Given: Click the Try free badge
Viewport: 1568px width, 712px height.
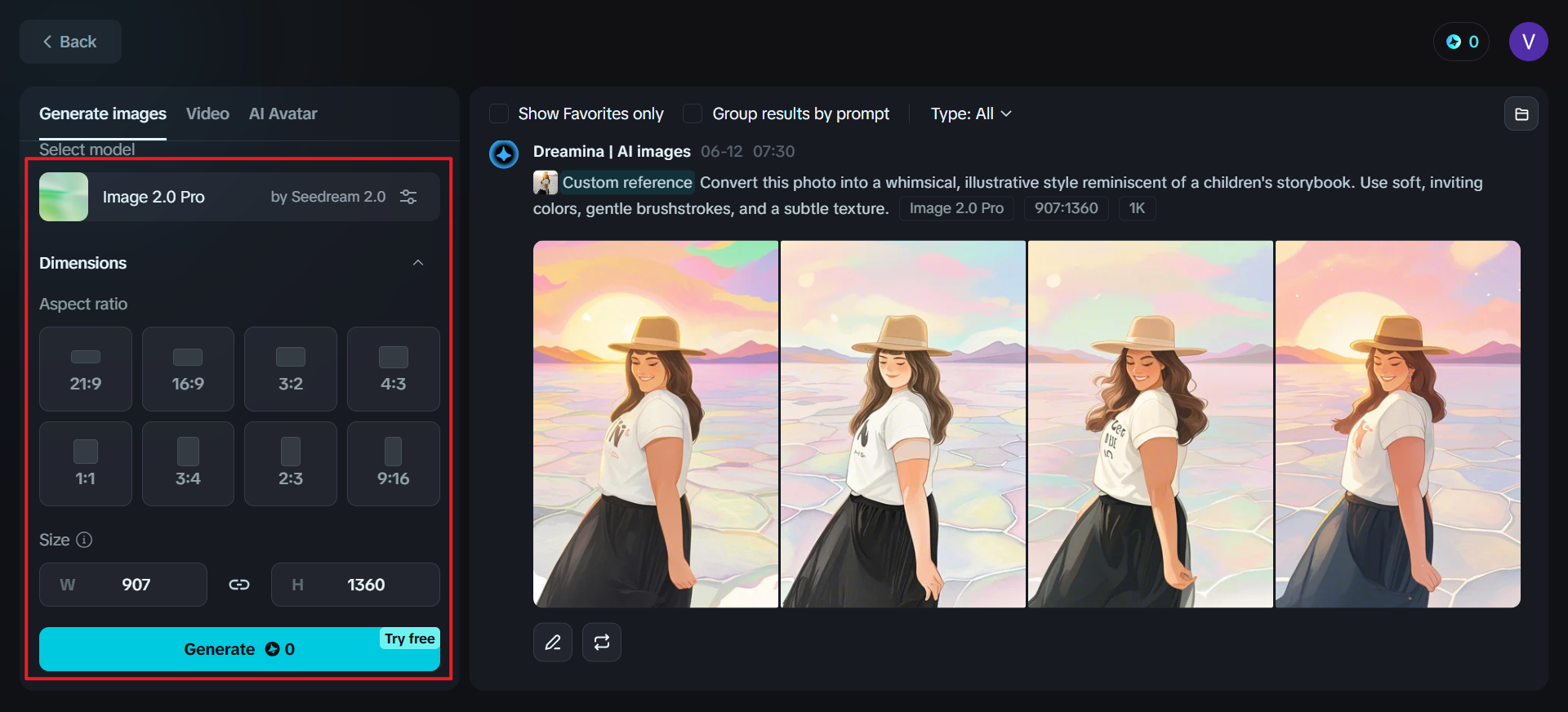Looking at the screenshot, I should pos(410,639).
